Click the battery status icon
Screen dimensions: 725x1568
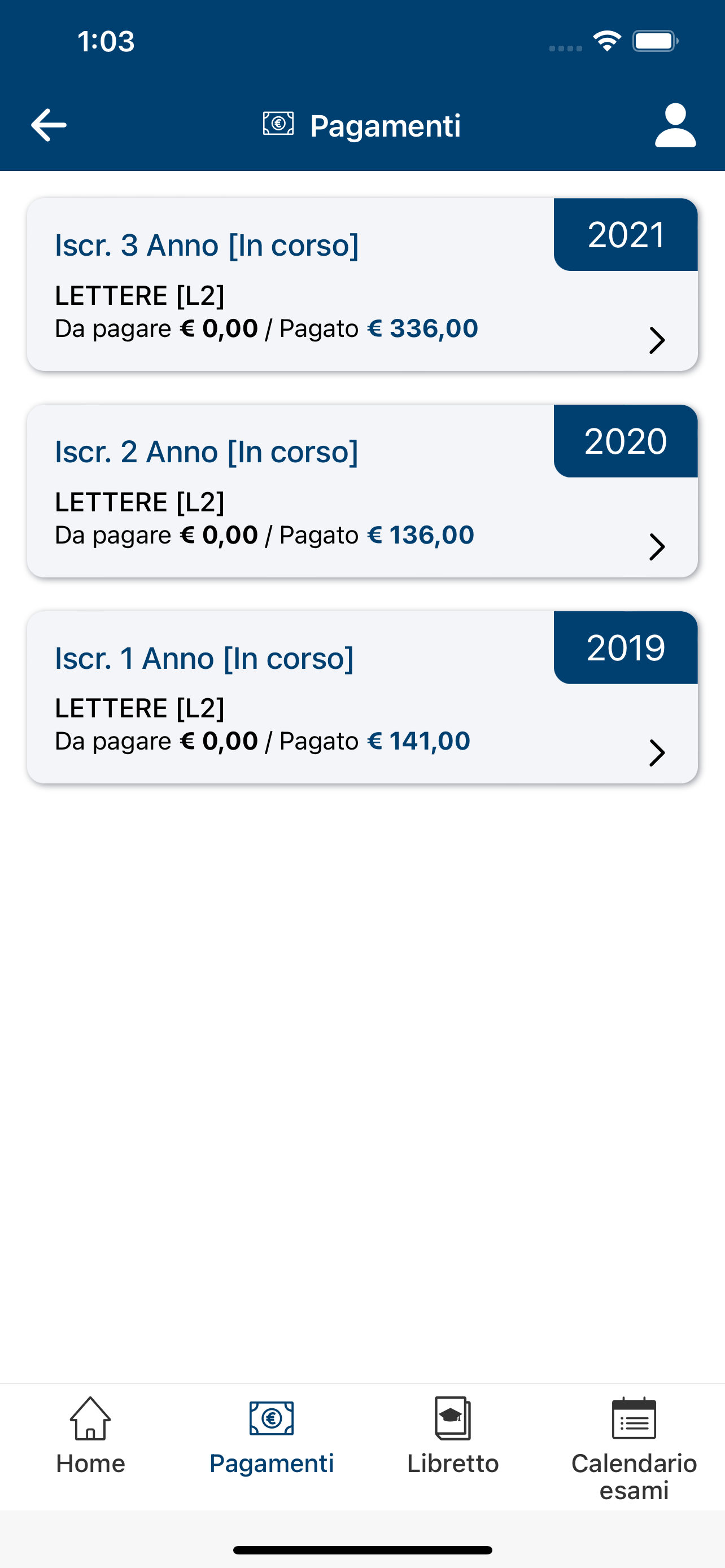click(656, 41)
